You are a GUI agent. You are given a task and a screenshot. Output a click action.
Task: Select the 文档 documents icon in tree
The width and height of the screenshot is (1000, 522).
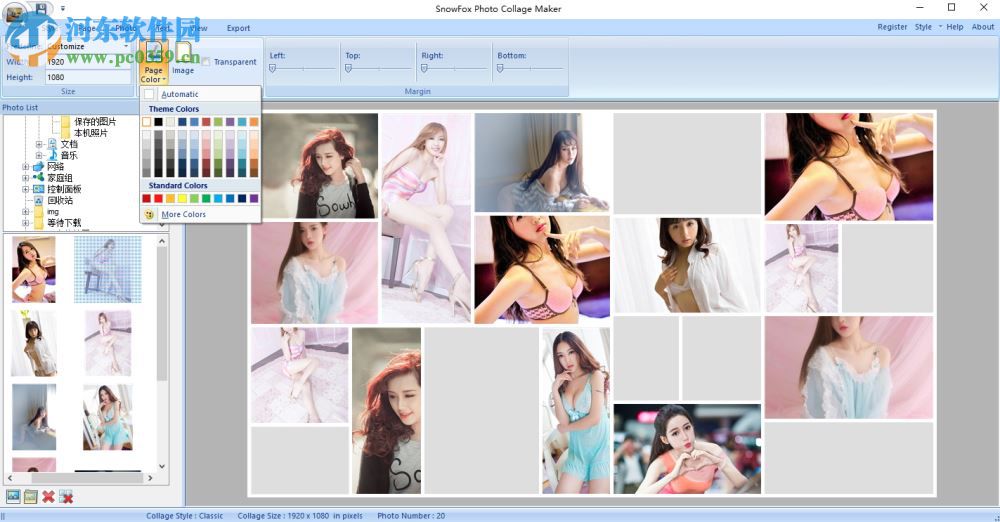(53, 144)
